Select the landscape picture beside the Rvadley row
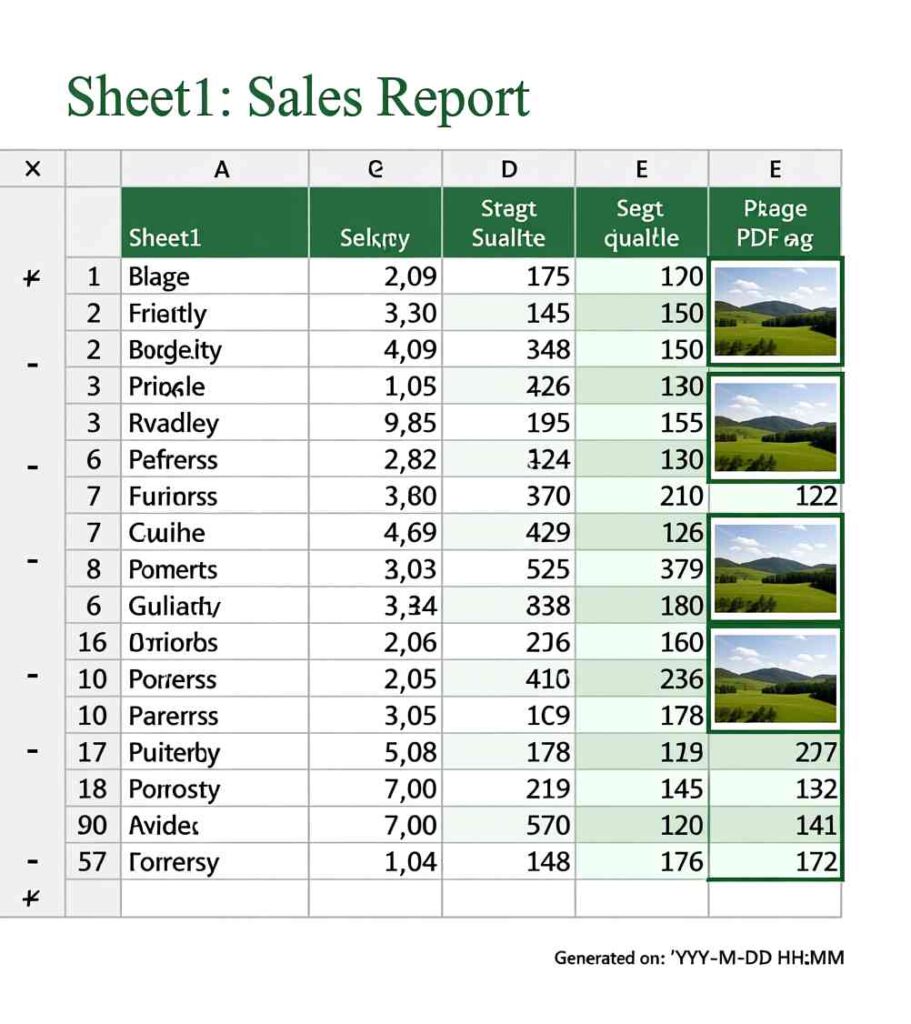The image size is (911, 1024). [x=775, y=427]
